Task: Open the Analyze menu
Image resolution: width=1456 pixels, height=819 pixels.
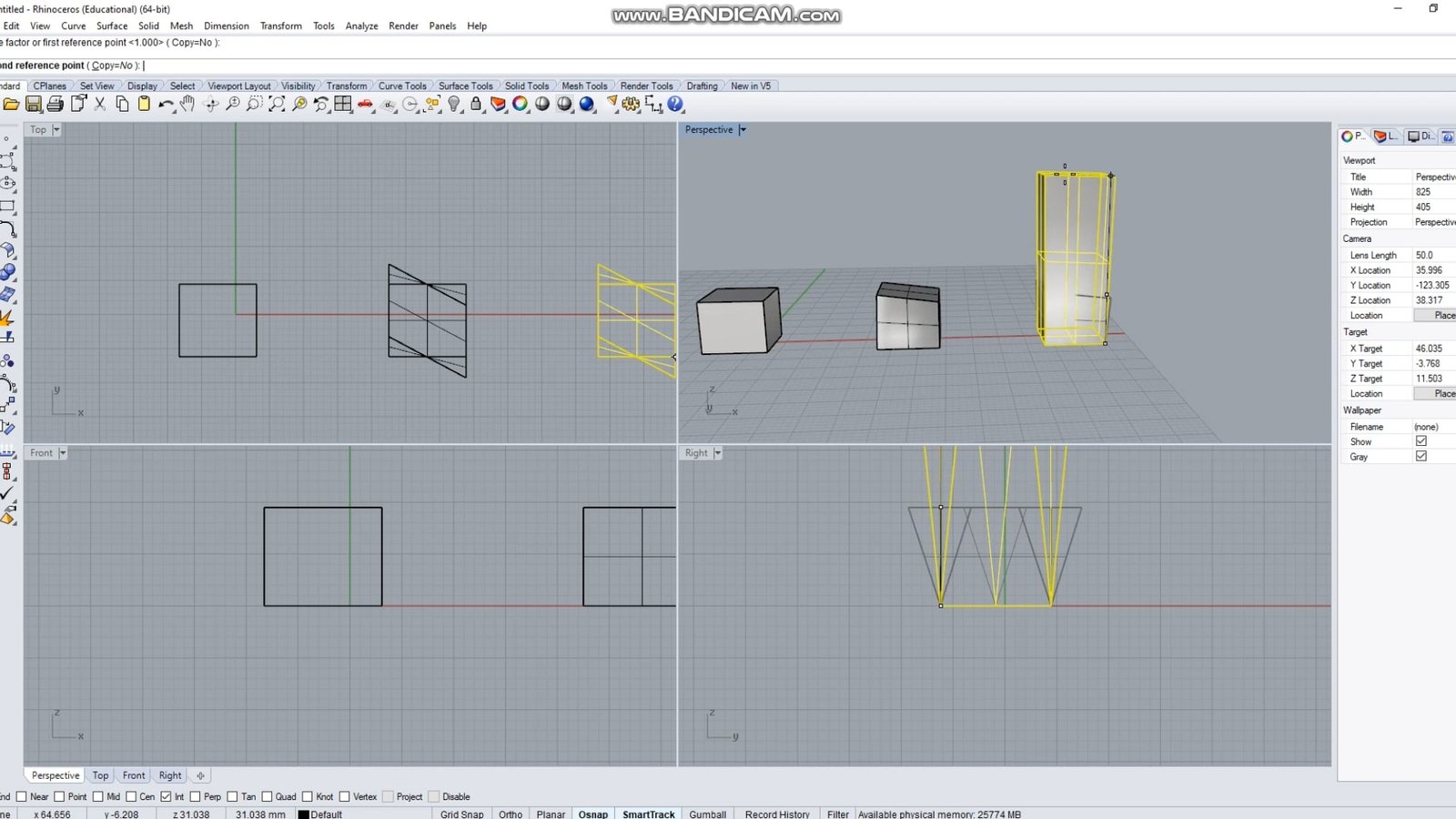Action: click(x=361, y=26)
